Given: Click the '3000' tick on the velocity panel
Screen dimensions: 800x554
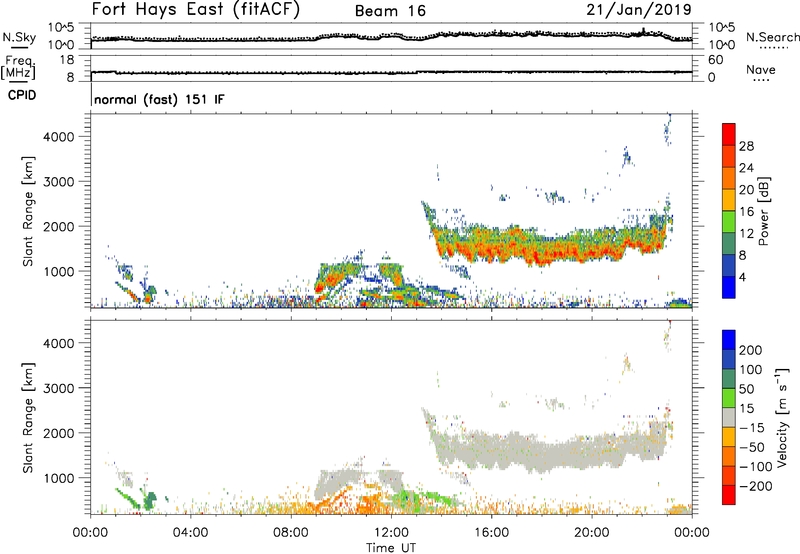Looking at the screenshot, I should coord(58,388).
